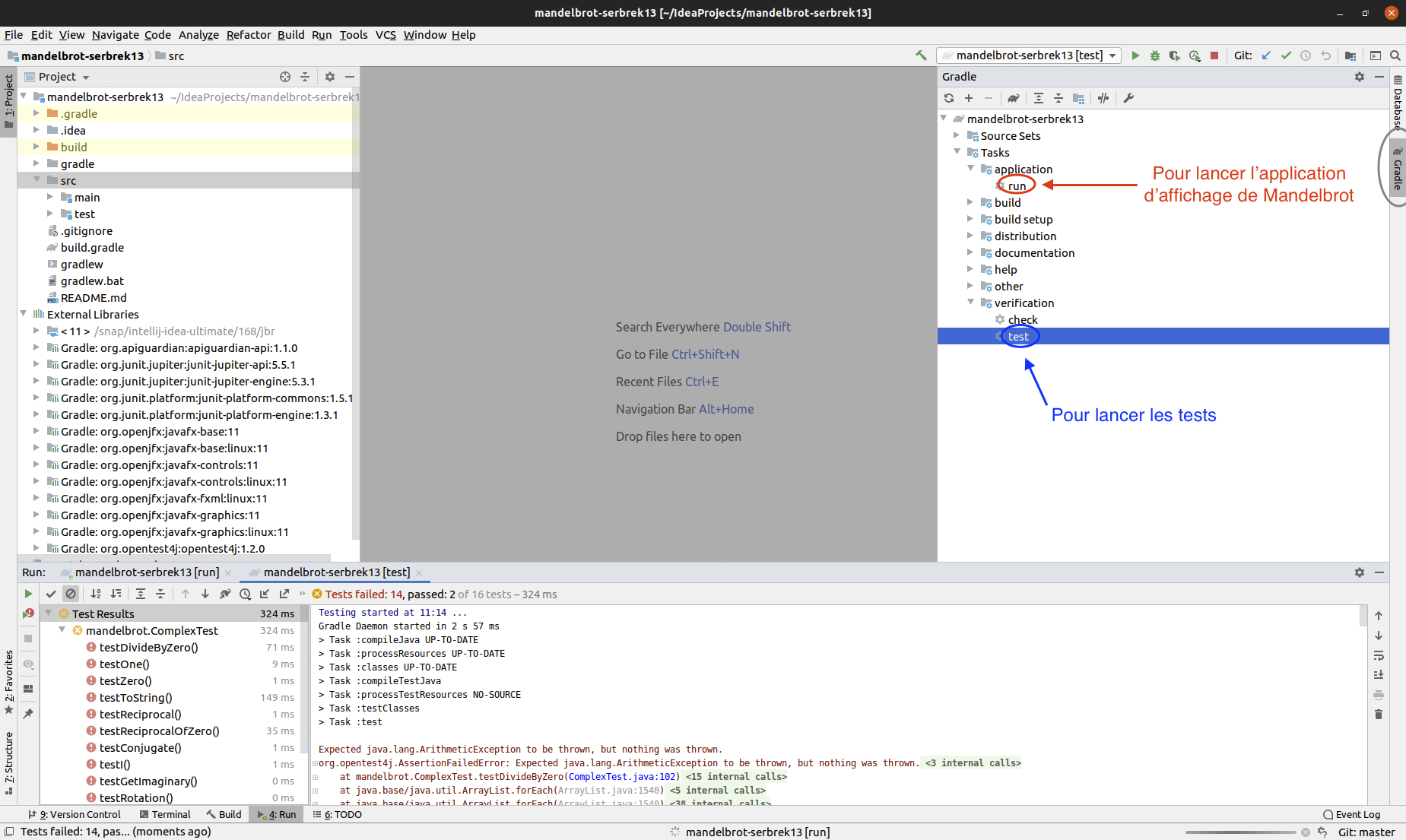
Task: Switch to mandelbrot-serbrek13 [run] tab
Action: (147, 572)
